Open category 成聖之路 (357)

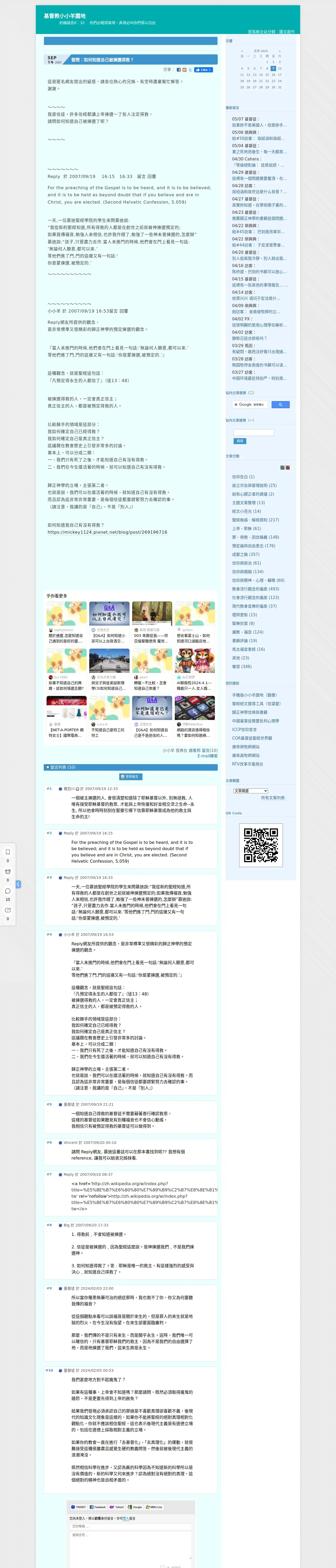click(x=246, y=554)
